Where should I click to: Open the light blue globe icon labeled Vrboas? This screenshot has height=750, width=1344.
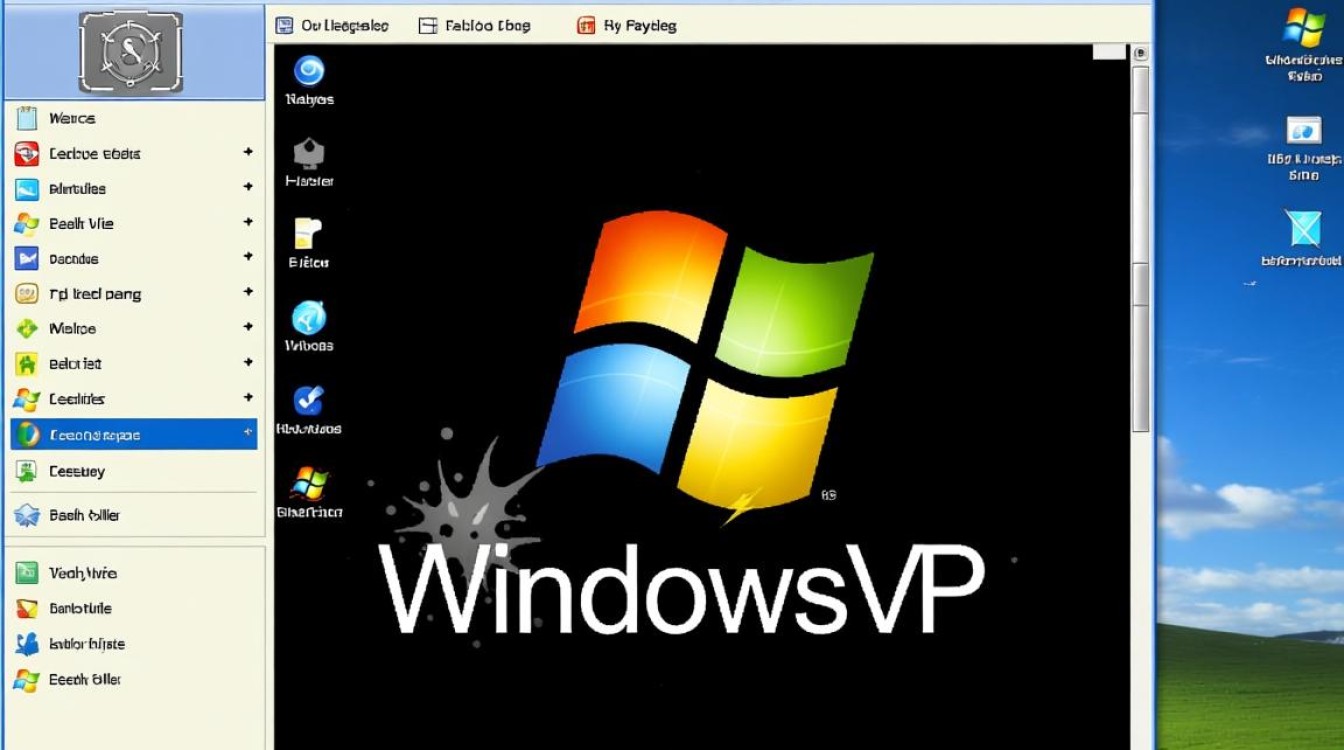308,318
